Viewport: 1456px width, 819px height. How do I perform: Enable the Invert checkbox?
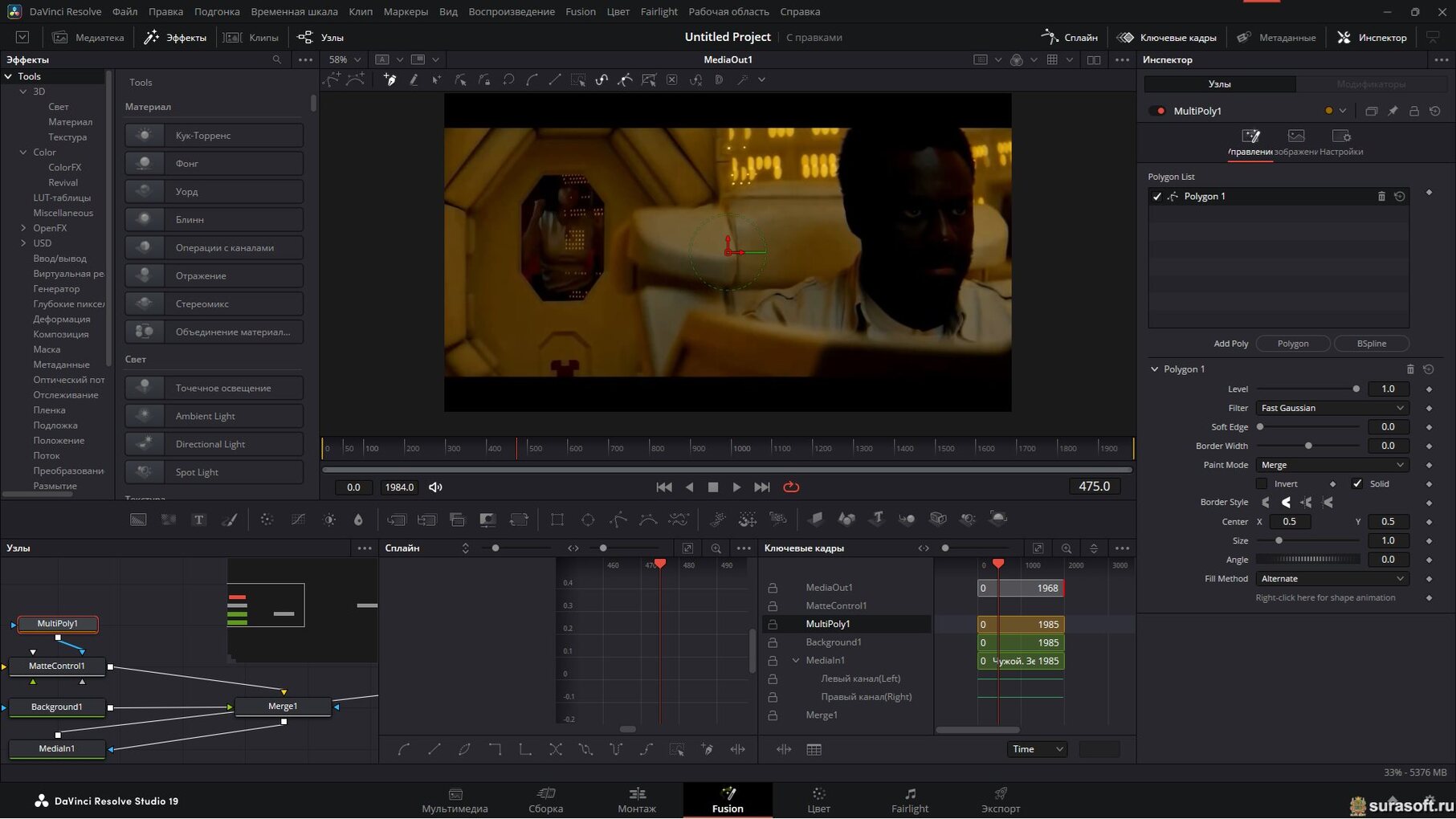[x=1262, y=483]
